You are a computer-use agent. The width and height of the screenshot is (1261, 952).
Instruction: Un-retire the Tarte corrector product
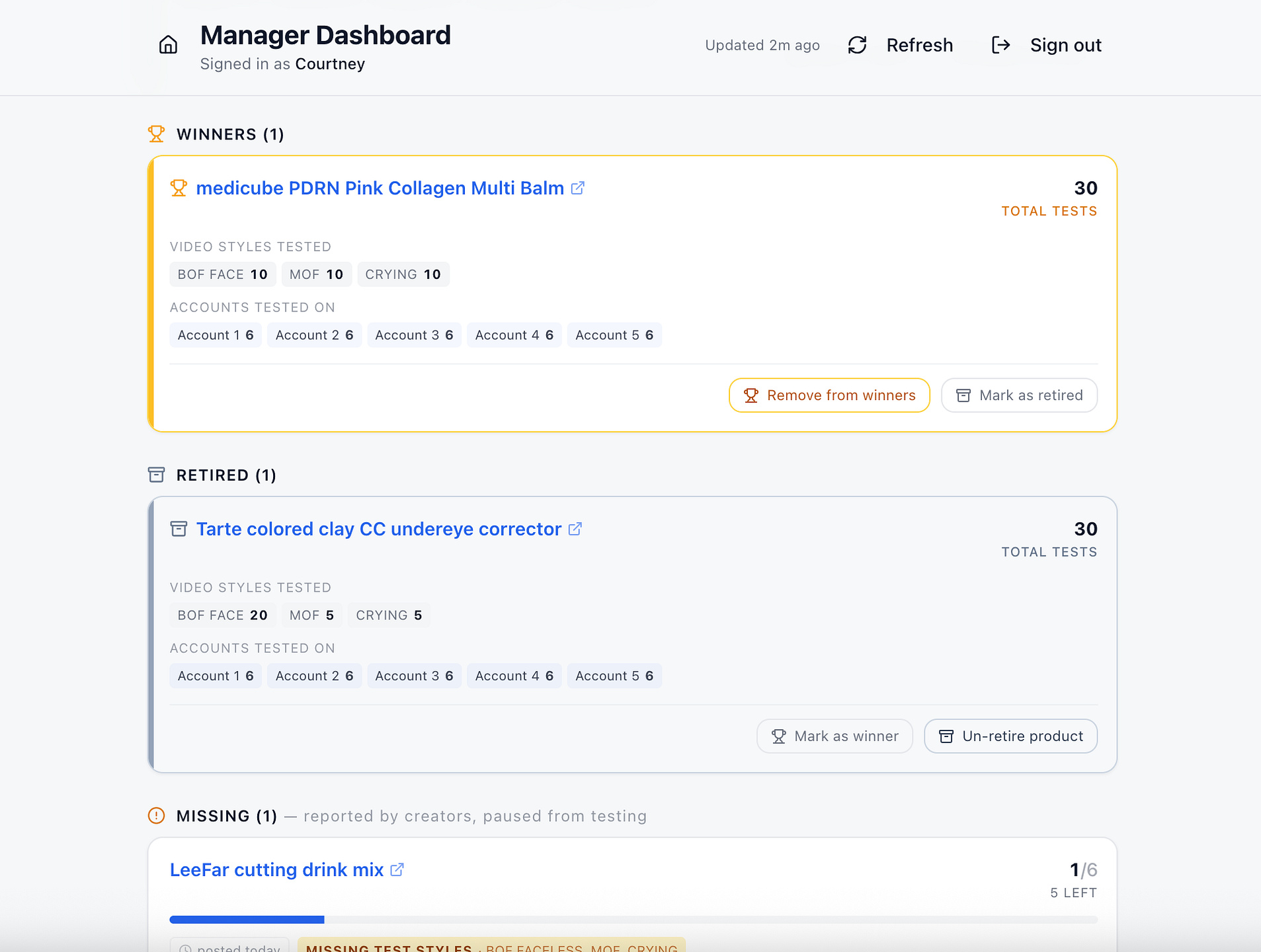click(1010, 736)
